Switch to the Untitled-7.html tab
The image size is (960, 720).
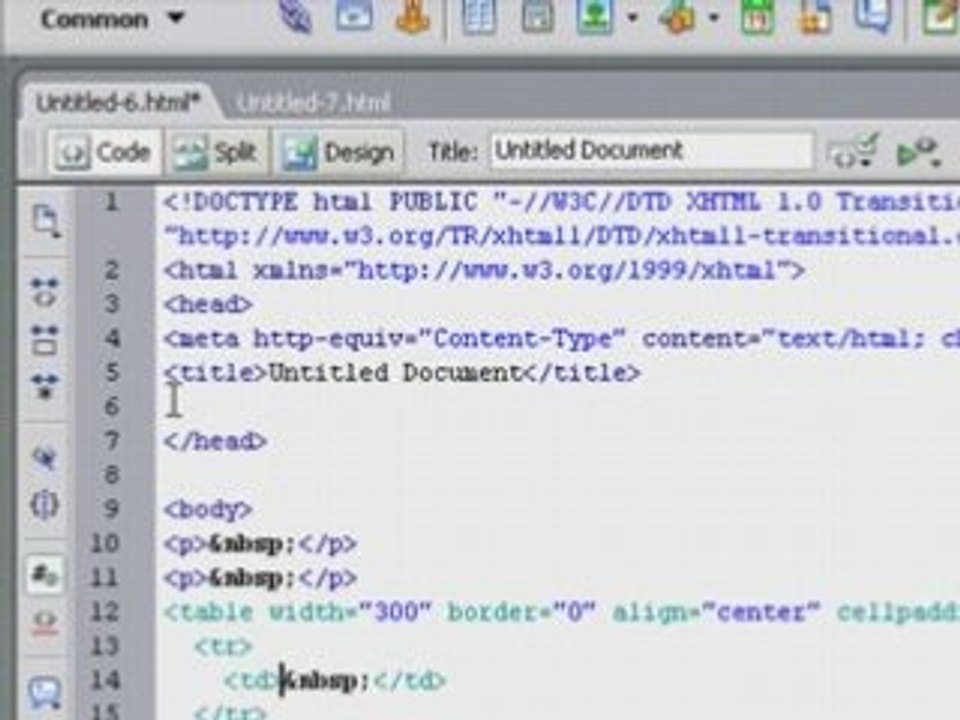coord(313,103)
